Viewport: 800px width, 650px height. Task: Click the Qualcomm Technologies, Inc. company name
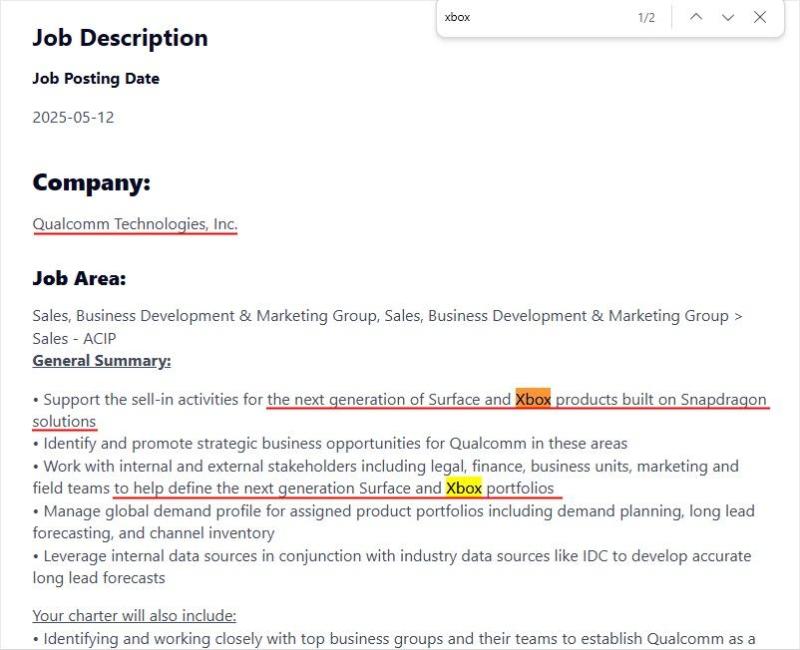click(135, 224)
